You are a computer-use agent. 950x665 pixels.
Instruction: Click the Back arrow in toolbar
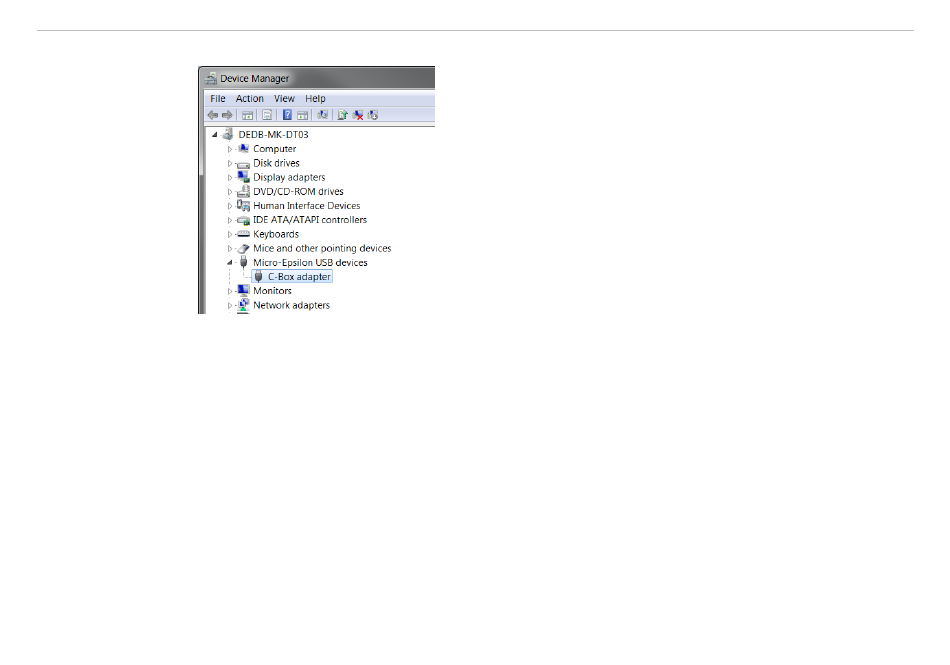(x=213, y=115)
